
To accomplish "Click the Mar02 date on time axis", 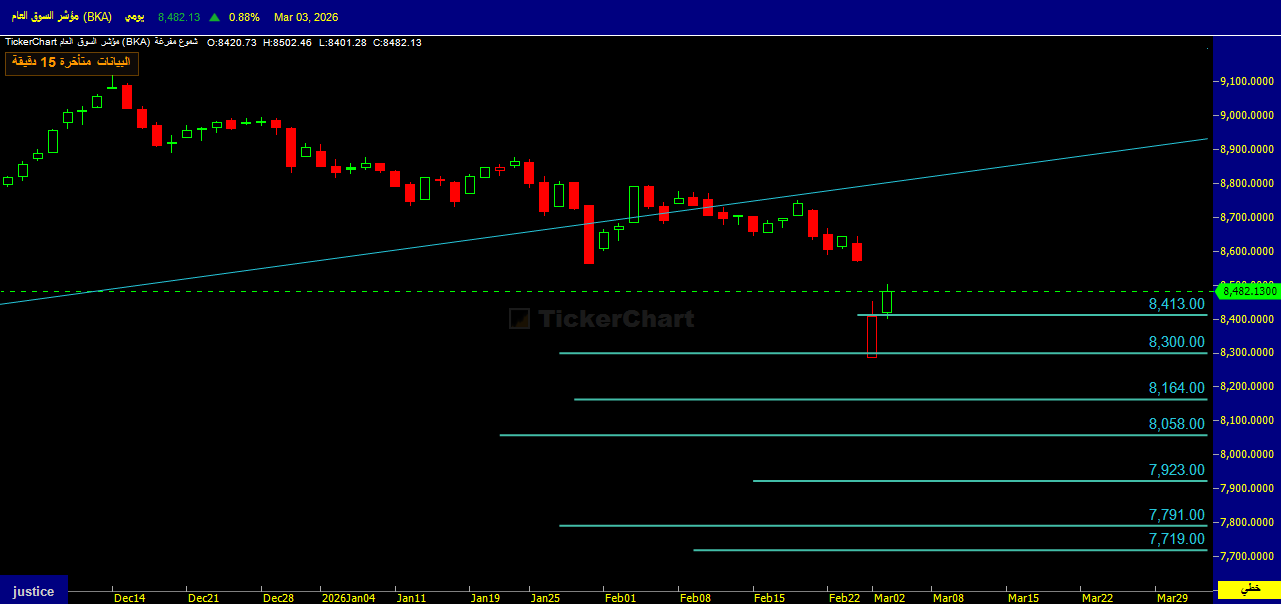I will [x=889, y=597].
